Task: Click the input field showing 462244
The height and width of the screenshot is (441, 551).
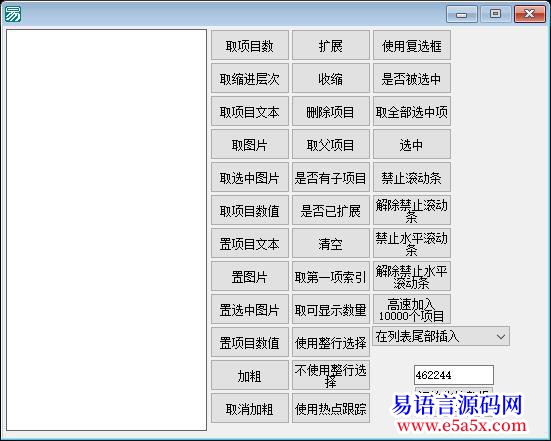Action: coord(454,375)
